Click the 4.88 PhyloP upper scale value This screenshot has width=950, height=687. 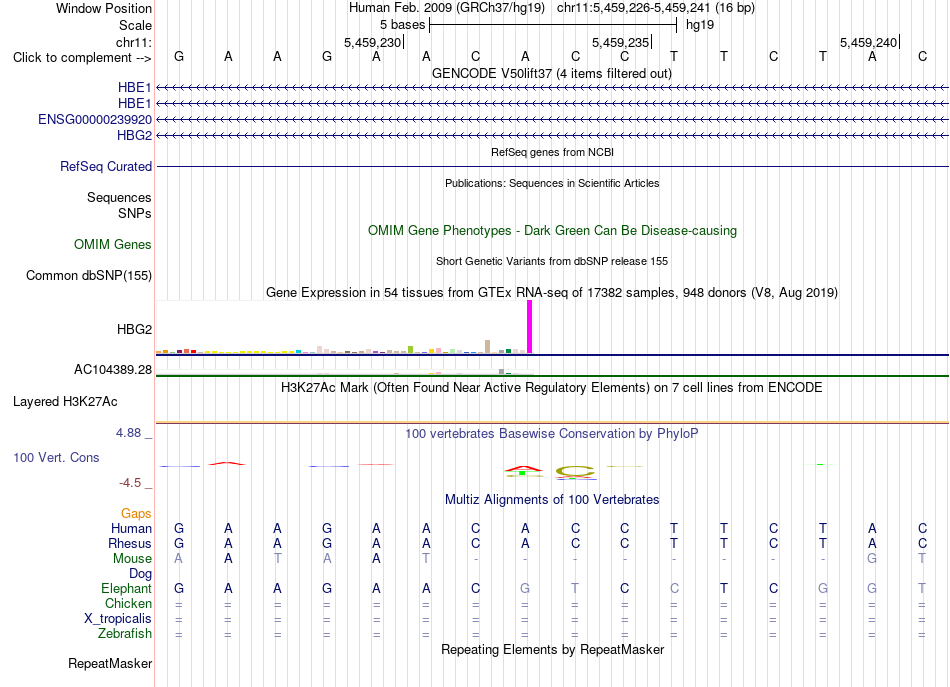[128, 433]
